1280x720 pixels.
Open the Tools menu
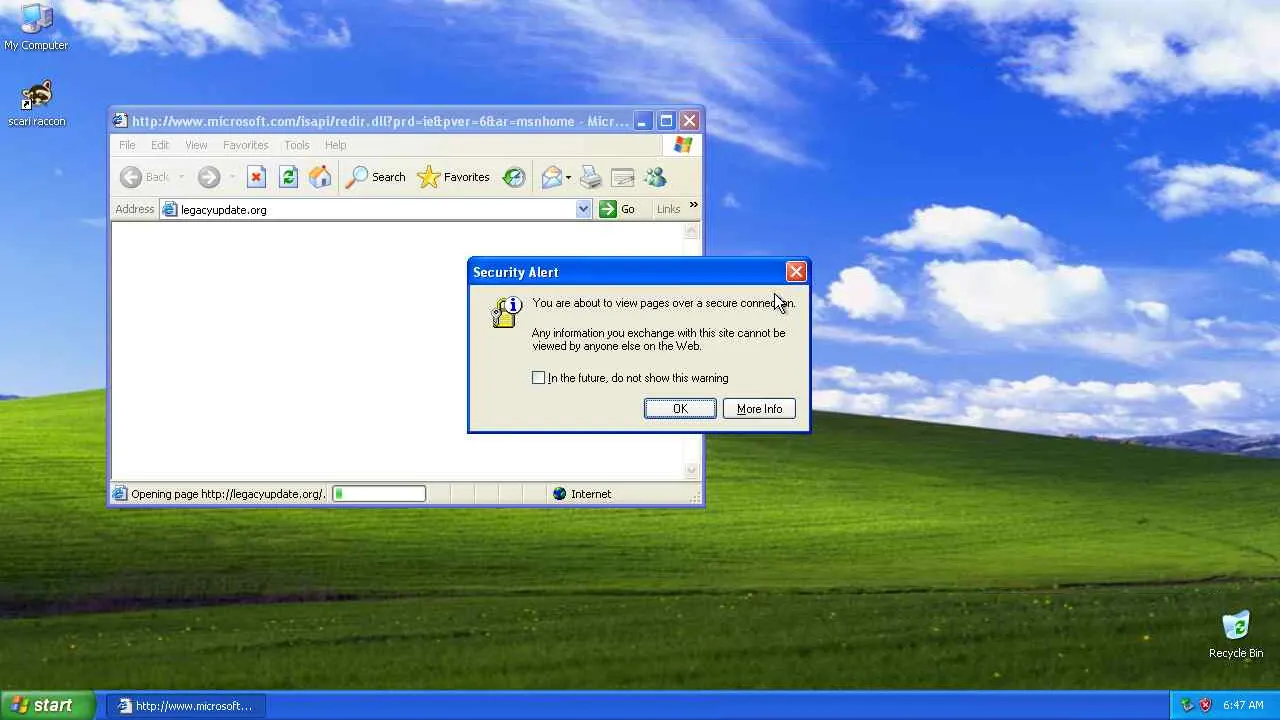(x=297, y=145)
